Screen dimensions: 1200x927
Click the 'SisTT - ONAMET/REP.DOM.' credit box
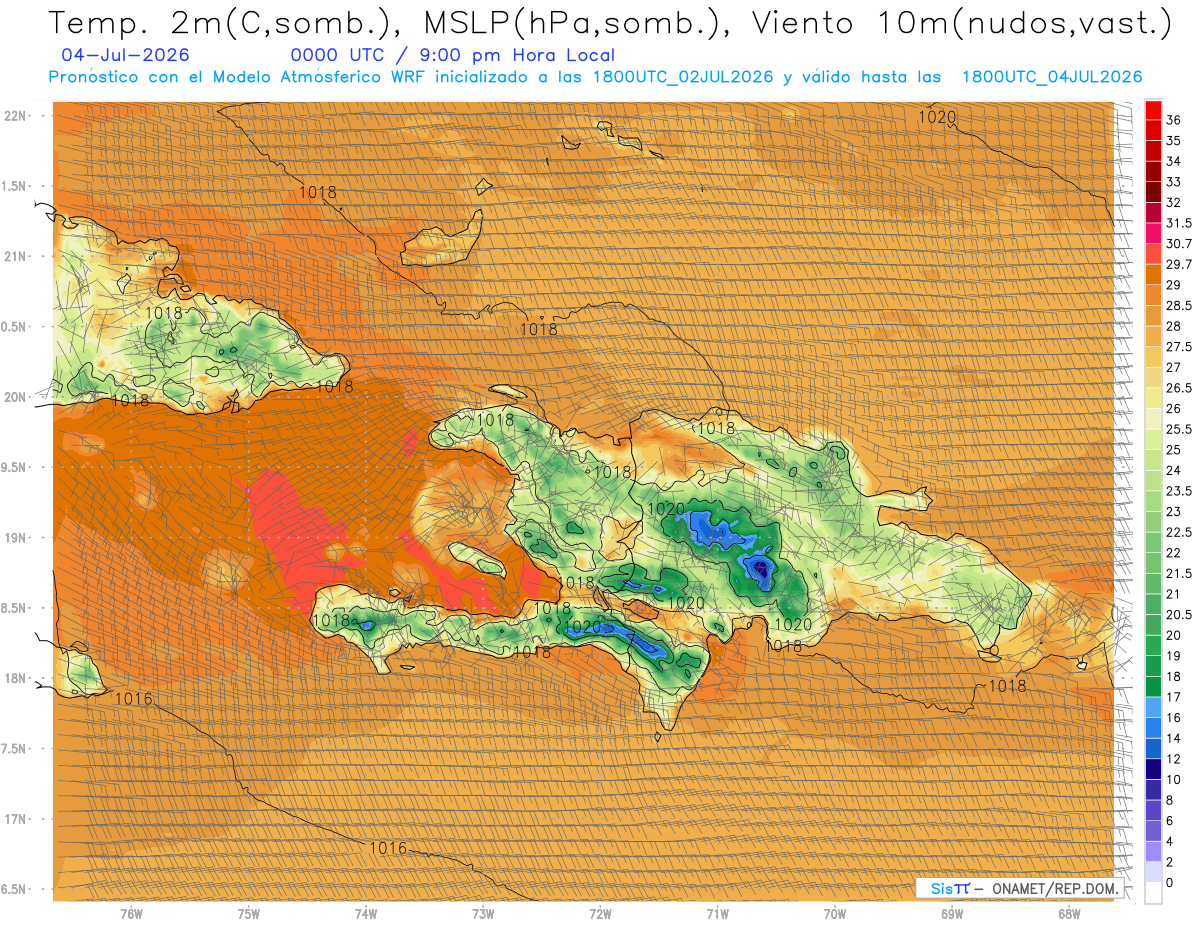(1020, 888)
